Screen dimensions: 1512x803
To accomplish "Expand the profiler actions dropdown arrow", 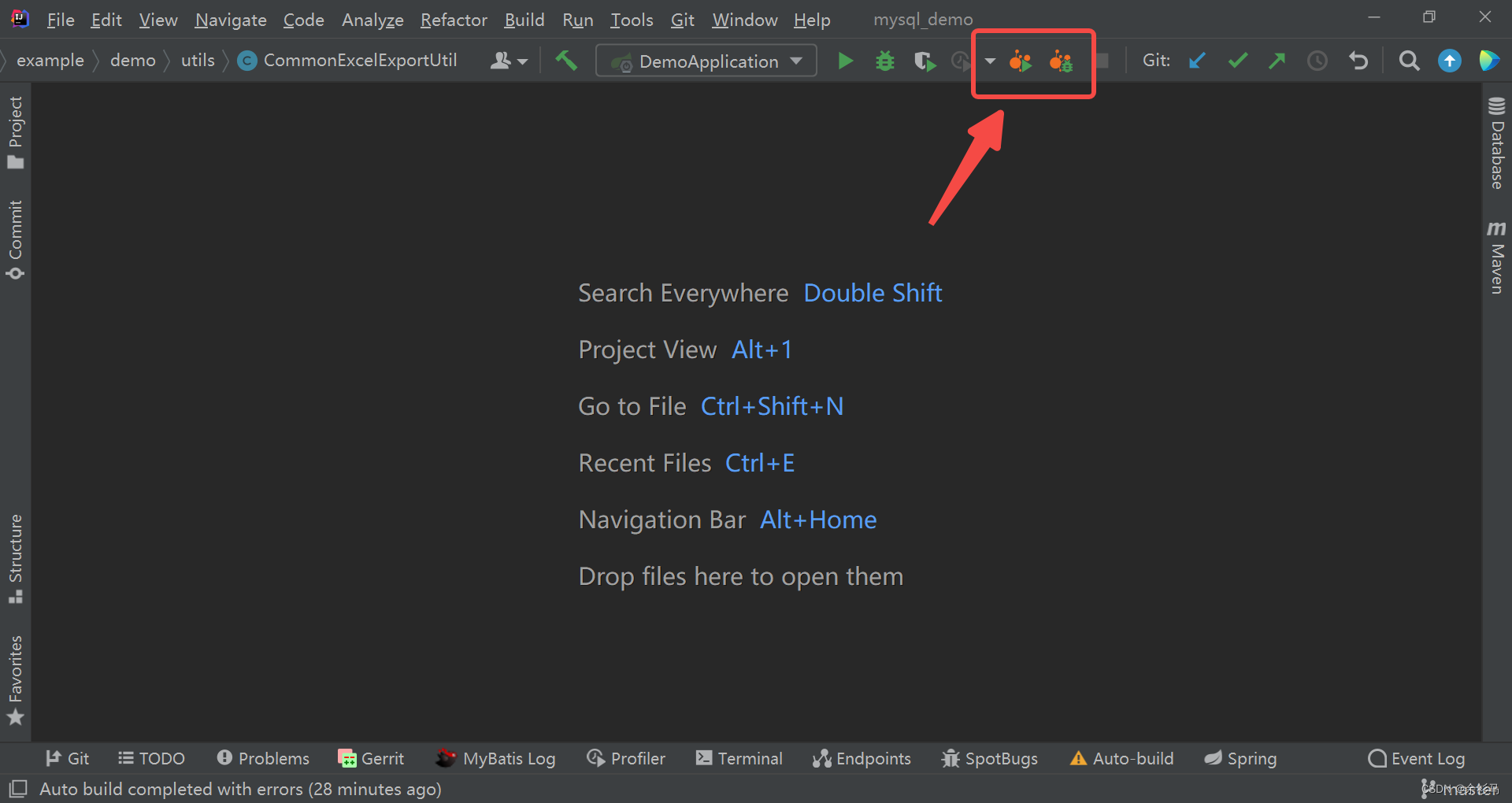I will pyautogui.click(x=989, y=61).
